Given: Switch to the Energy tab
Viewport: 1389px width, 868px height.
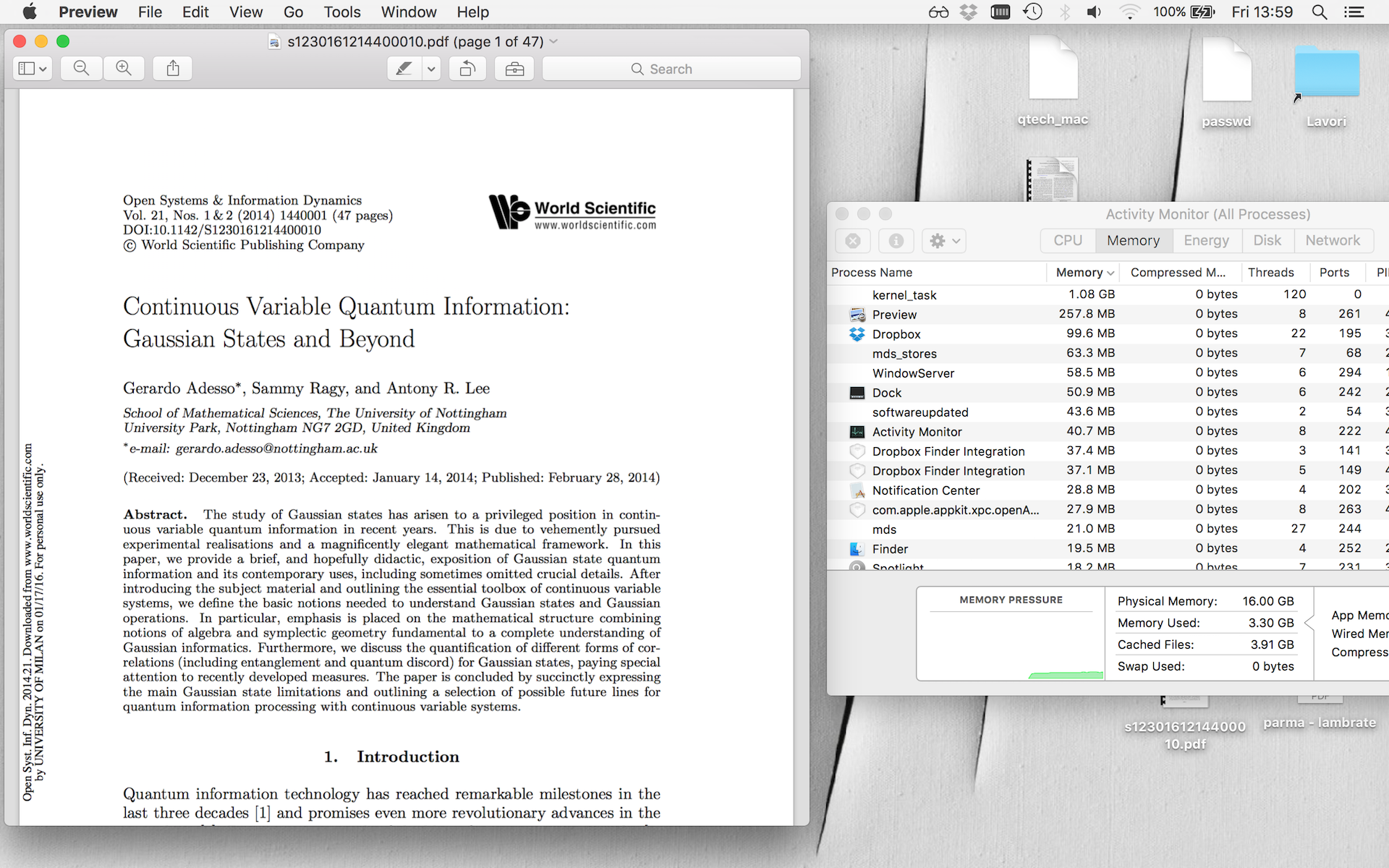Looking at the screenshot, I should (1206, 241).
